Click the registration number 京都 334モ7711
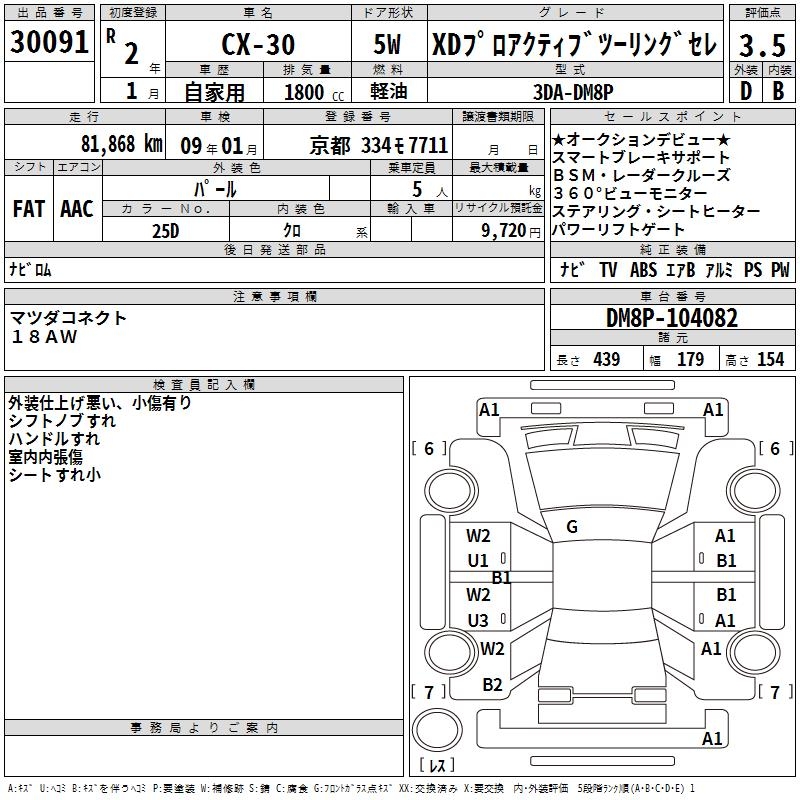 tap(379, 146)
